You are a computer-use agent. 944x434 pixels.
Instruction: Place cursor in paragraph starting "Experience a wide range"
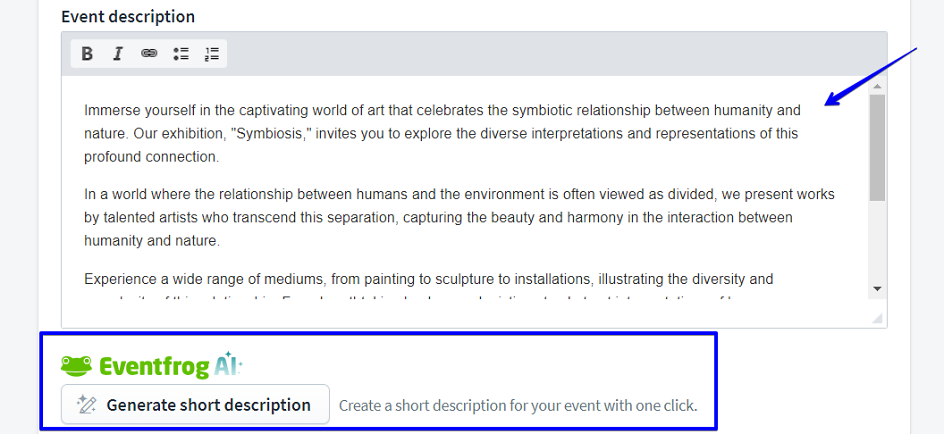click(428, 280)
